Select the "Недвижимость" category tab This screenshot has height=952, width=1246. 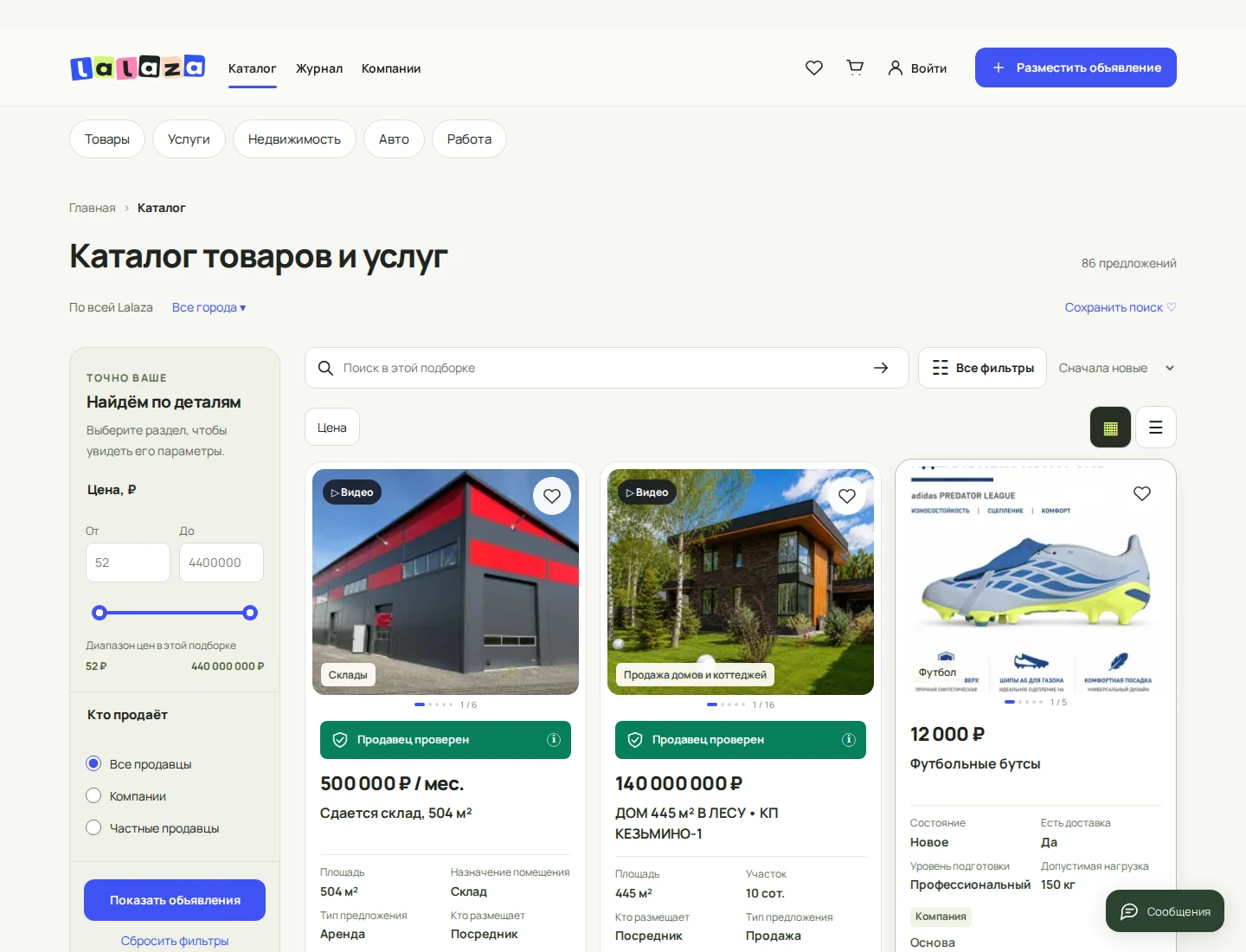click(x=294, y=138)
